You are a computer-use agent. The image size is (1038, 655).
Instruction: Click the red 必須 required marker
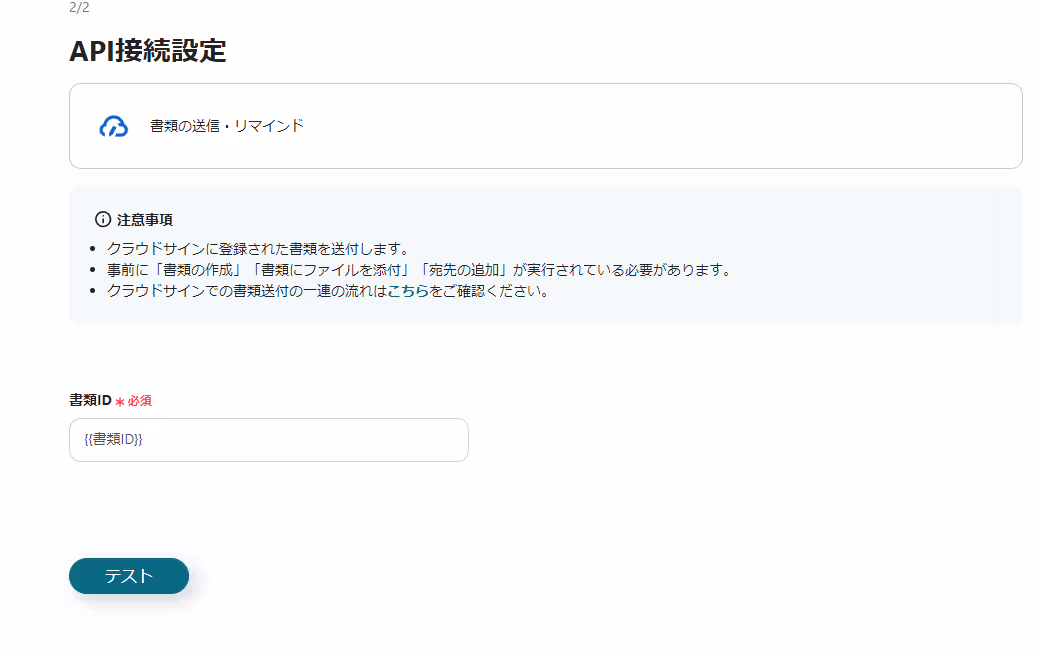[134, 401]
